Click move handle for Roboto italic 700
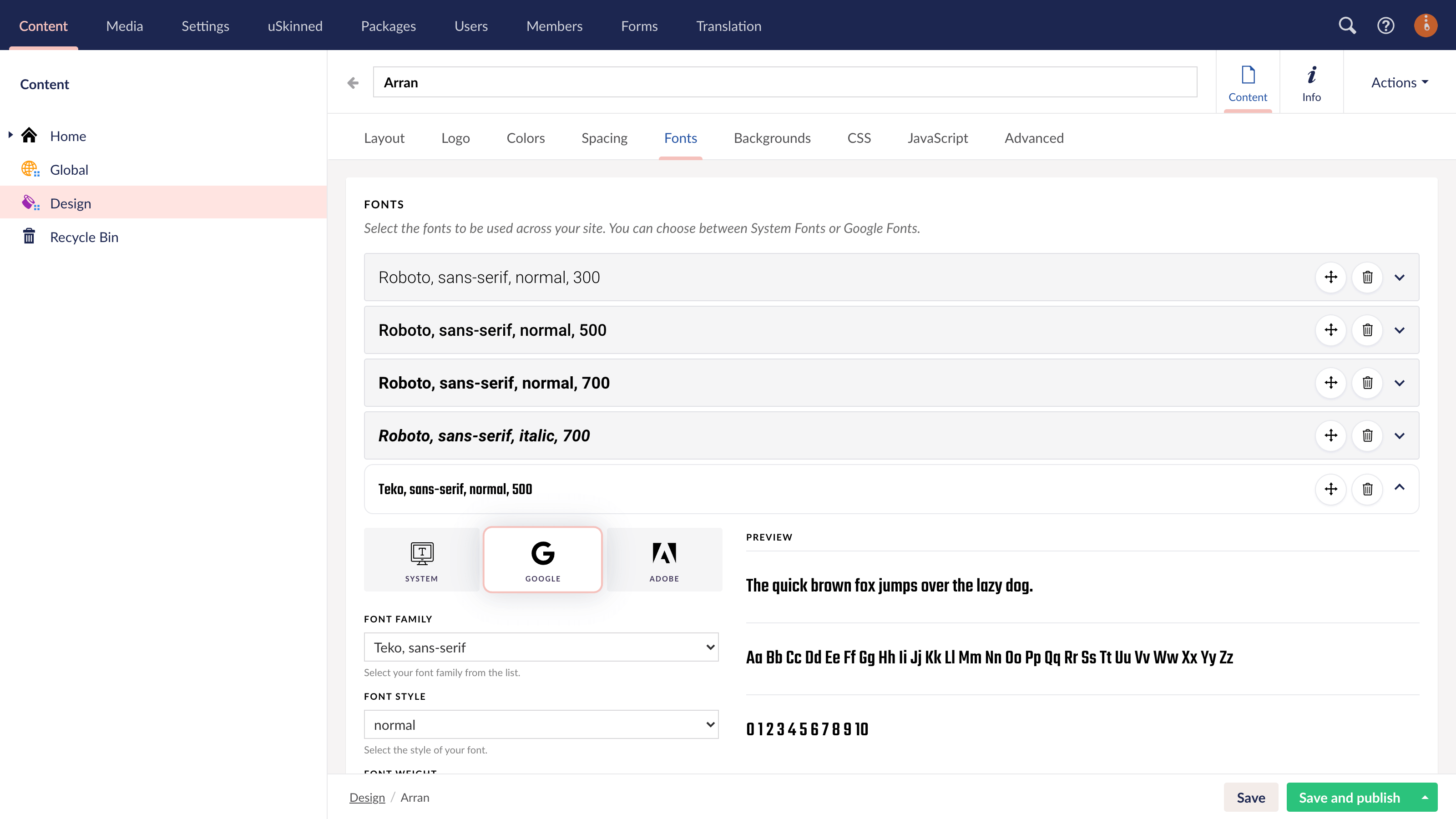The width and height of the screenshot is (1456, 819). coord(1330,435)
